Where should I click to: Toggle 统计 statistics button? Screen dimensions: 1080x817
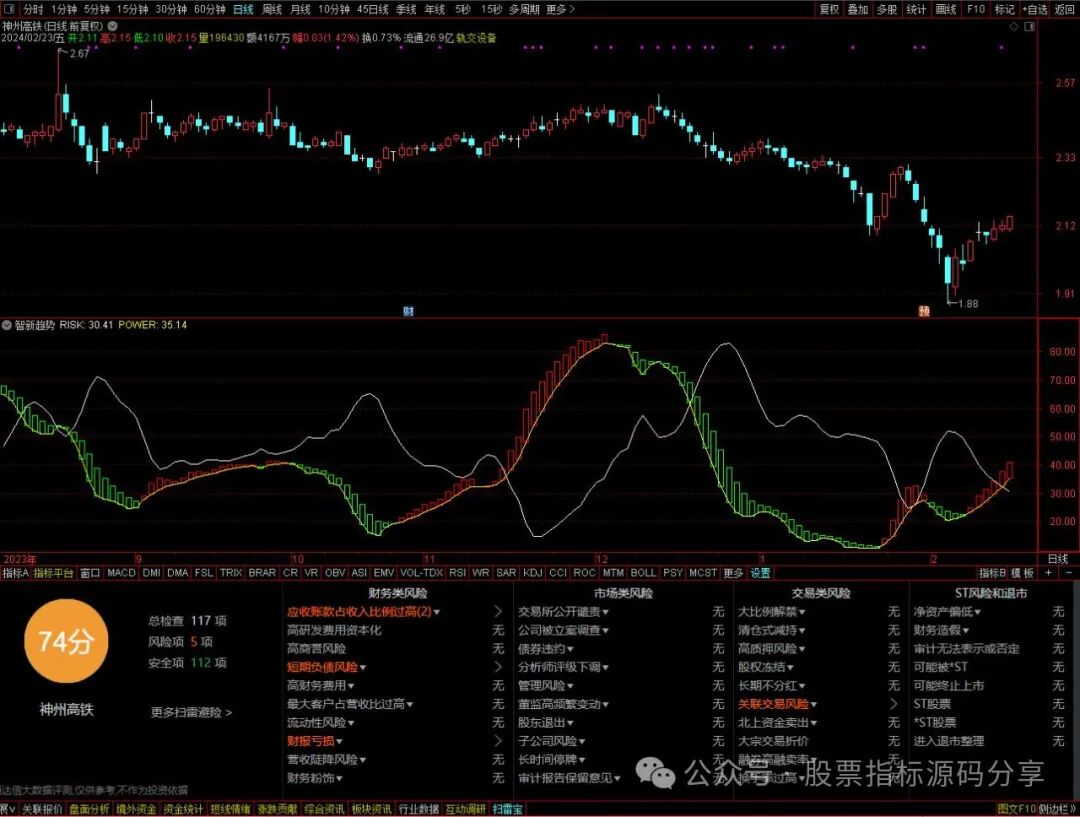(916, 9)
